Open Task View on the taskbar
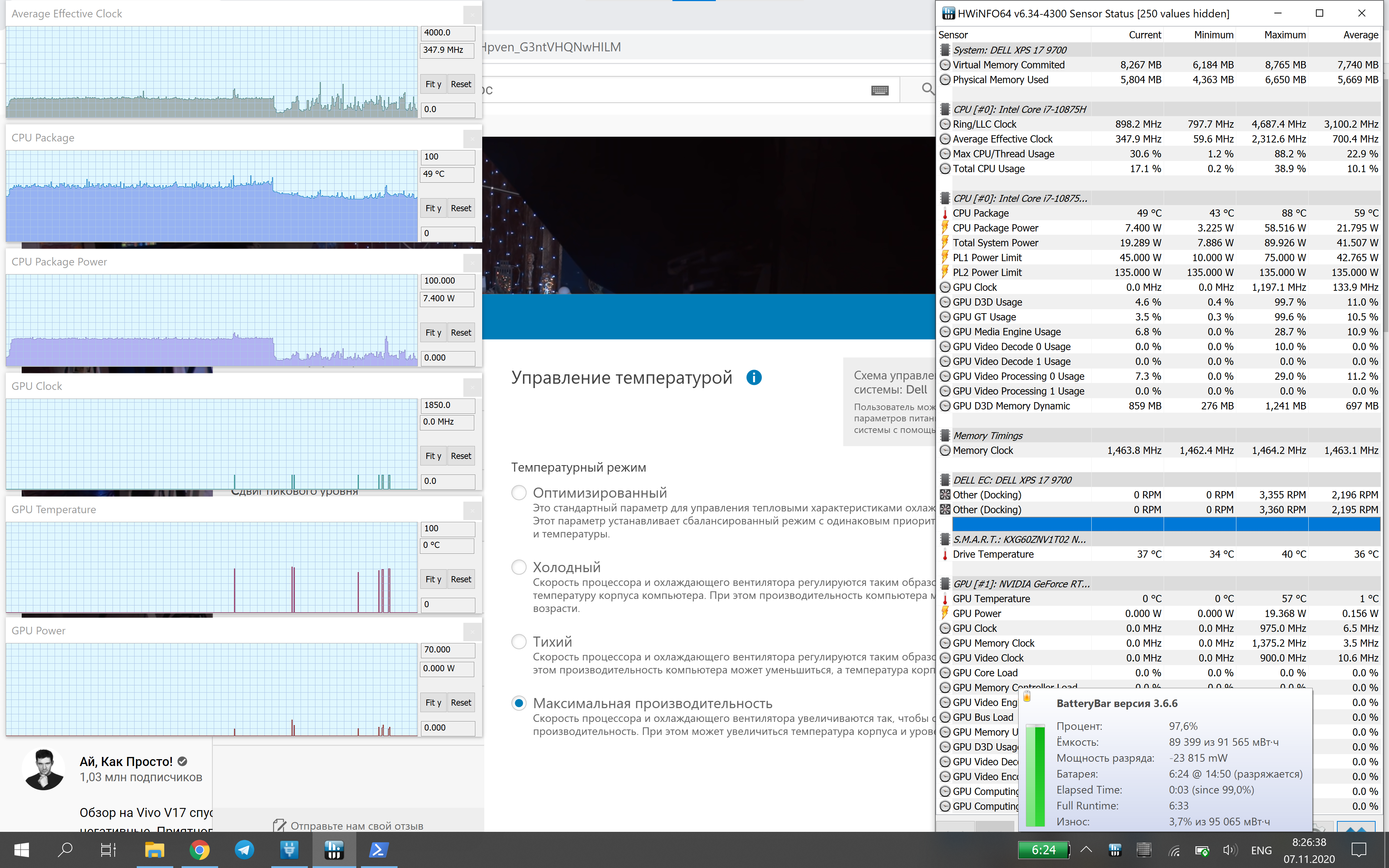Viewport: 1389px width, 868px height. [109, 850]
